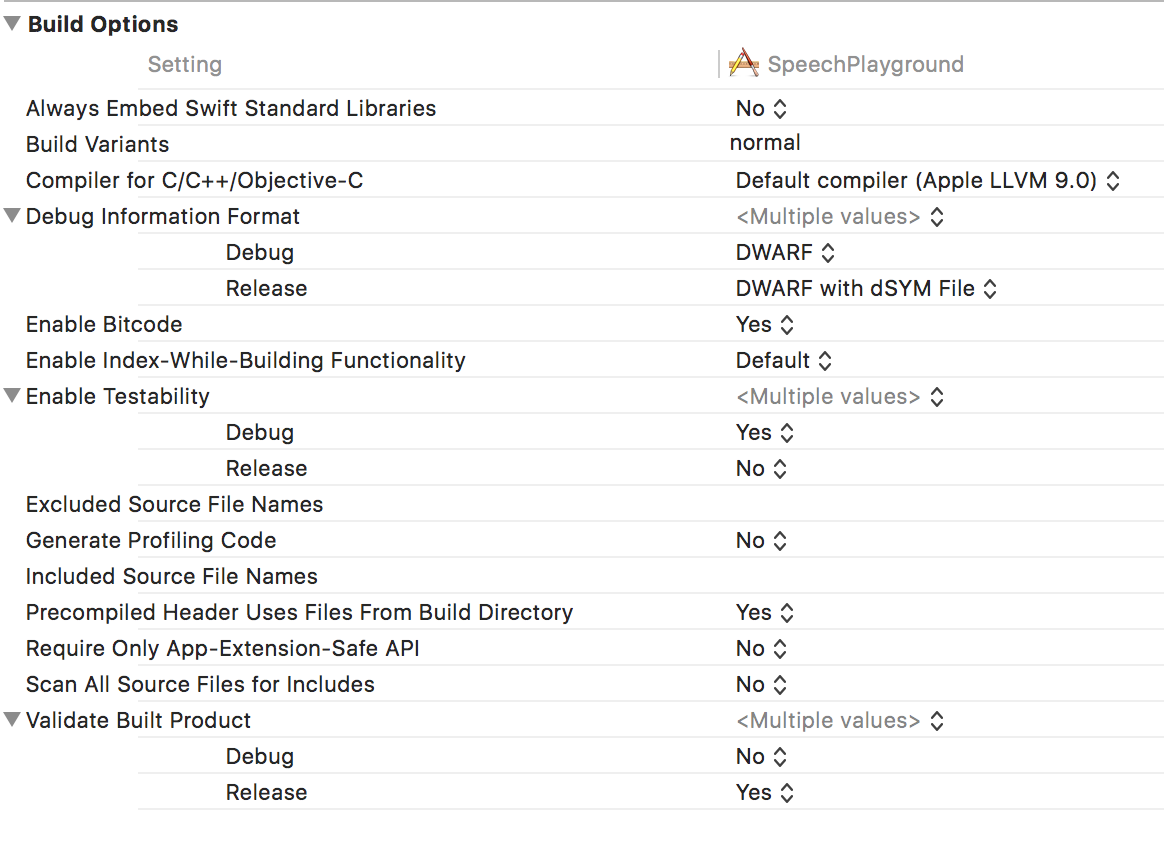Screen dimensions: 1164x850
Task: Collapse the Build Options disclosure triangle
Action: click(11, 23)
